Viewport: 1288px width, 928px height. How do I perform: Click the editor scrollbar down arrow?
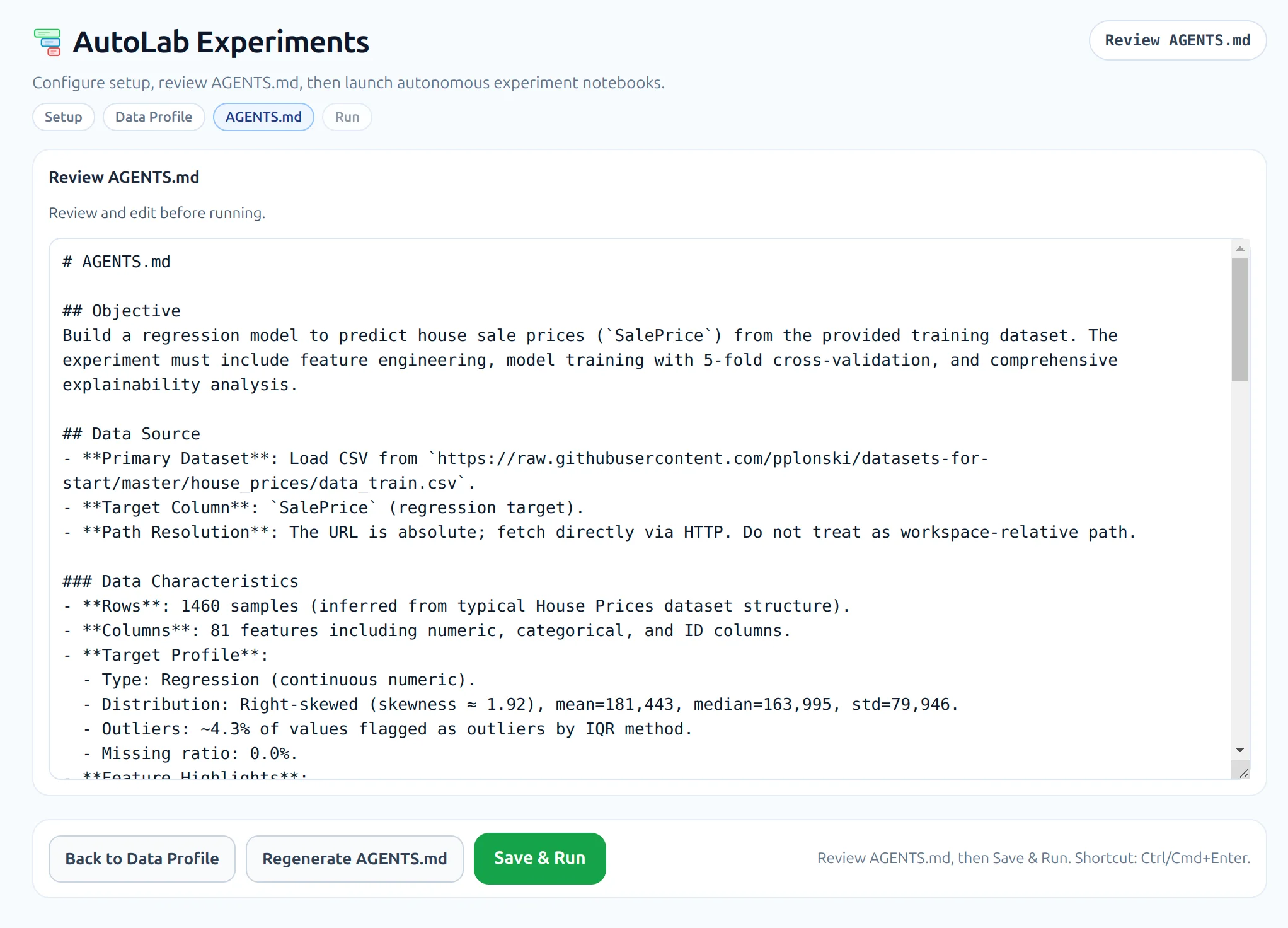pos(1240,750)
